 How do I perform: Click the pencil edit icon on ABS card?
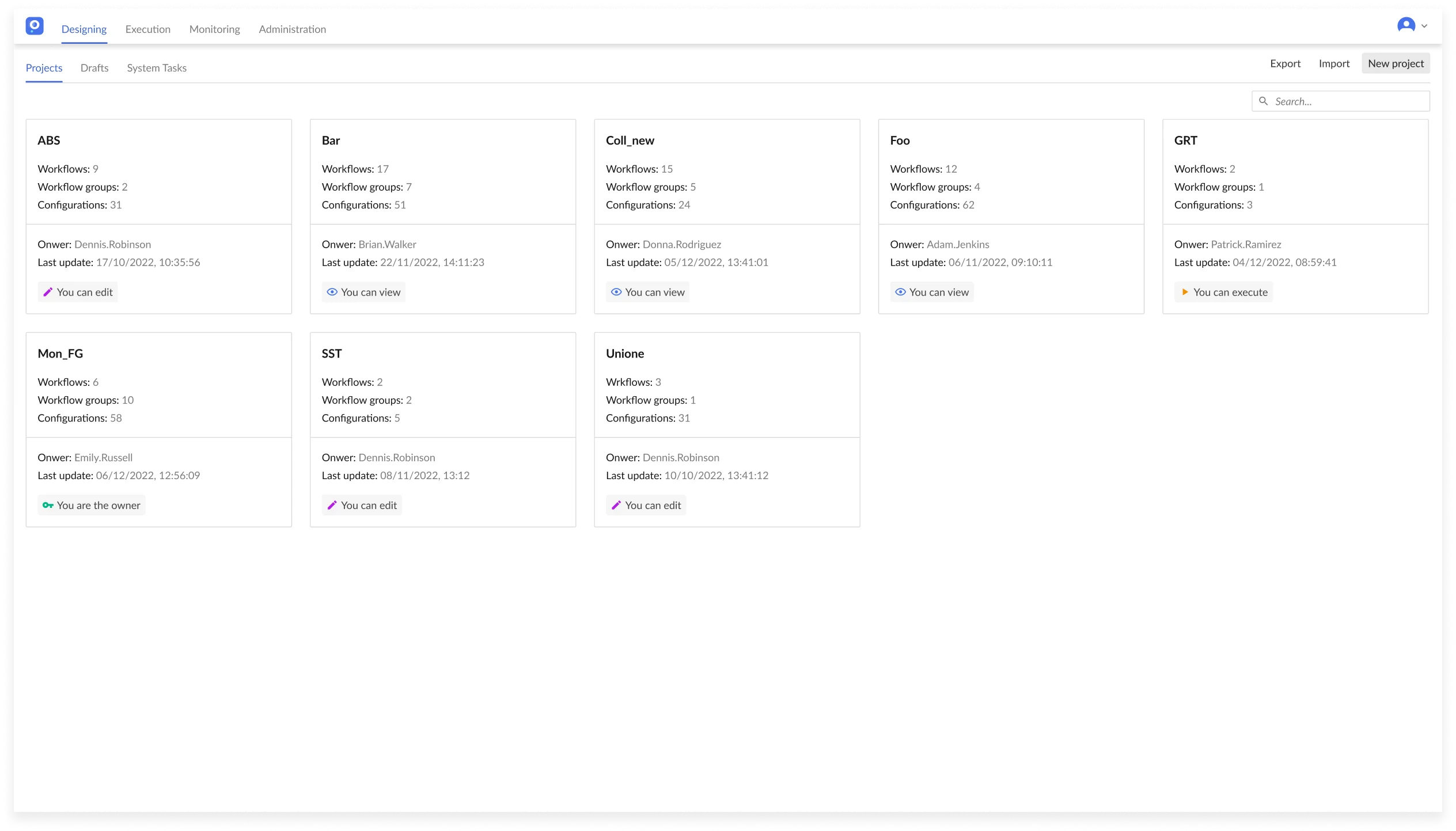coord(48,292)
